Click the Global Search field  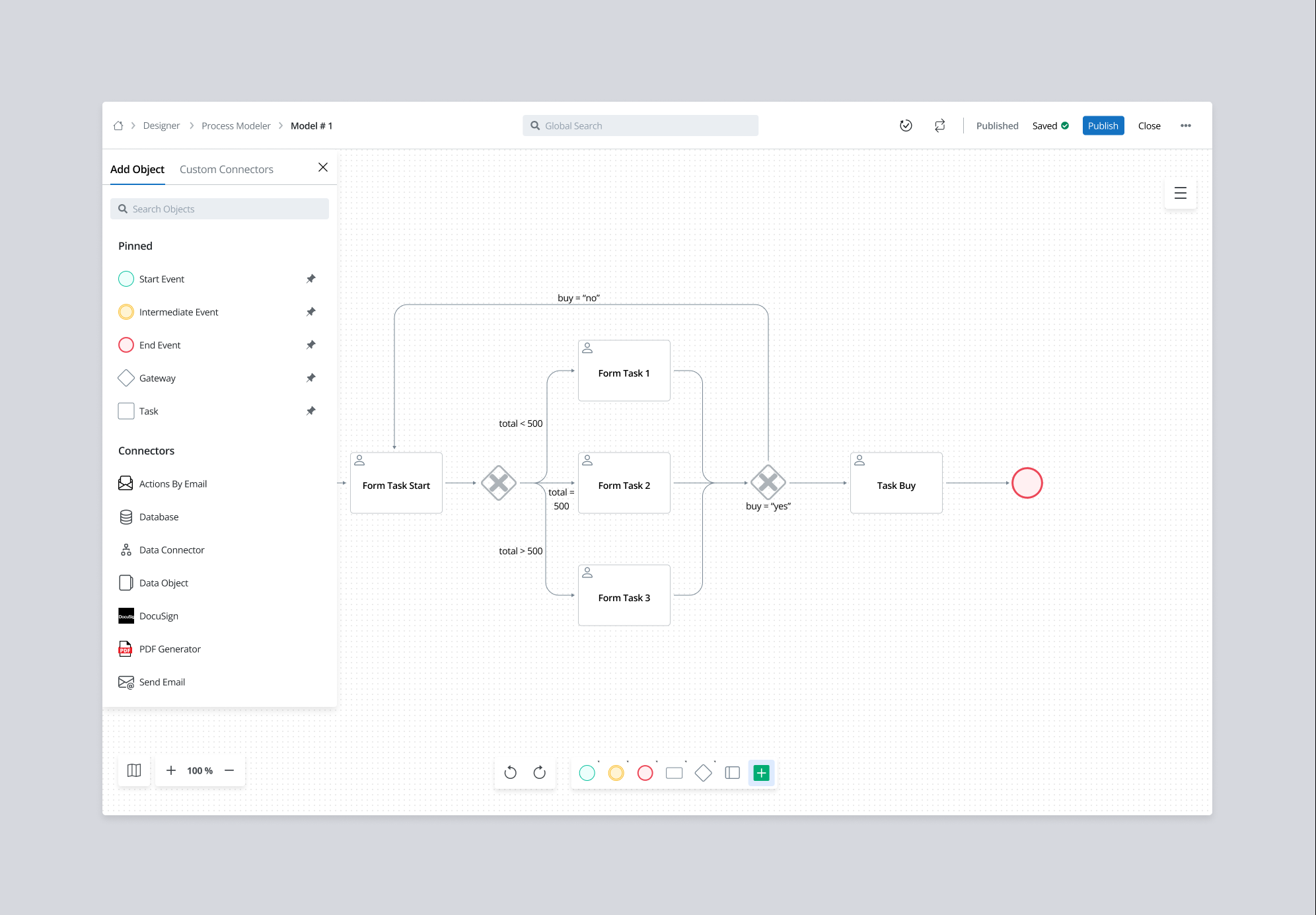pyautogui.click(x=640, y=125)
